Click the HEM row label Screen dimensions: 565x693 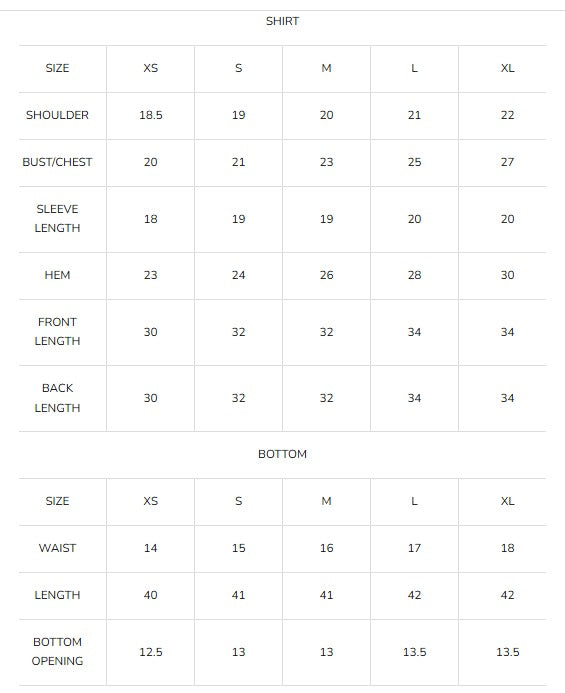pyautogui.click(x=57, y=275)
